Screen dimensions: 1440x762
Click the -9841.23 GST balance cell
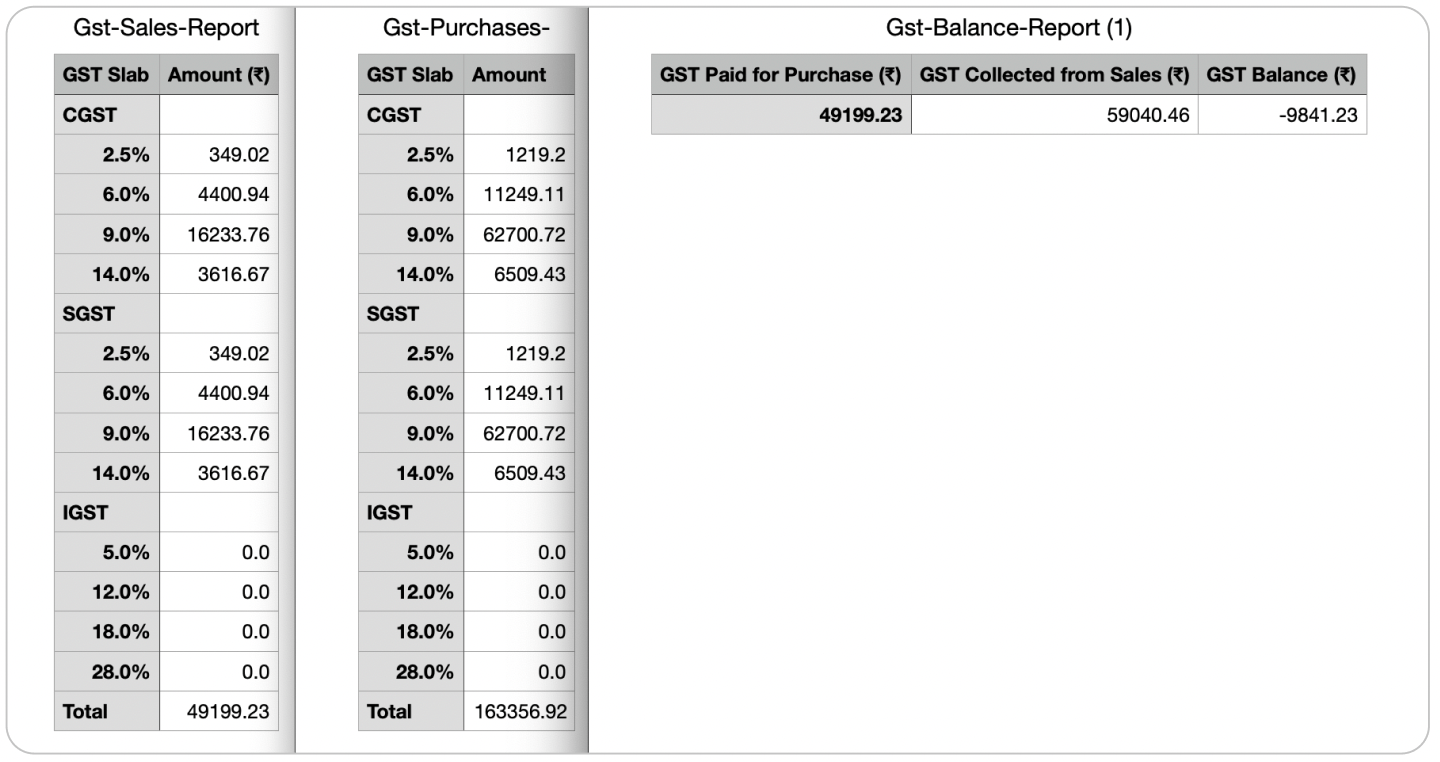[1281, 115]
